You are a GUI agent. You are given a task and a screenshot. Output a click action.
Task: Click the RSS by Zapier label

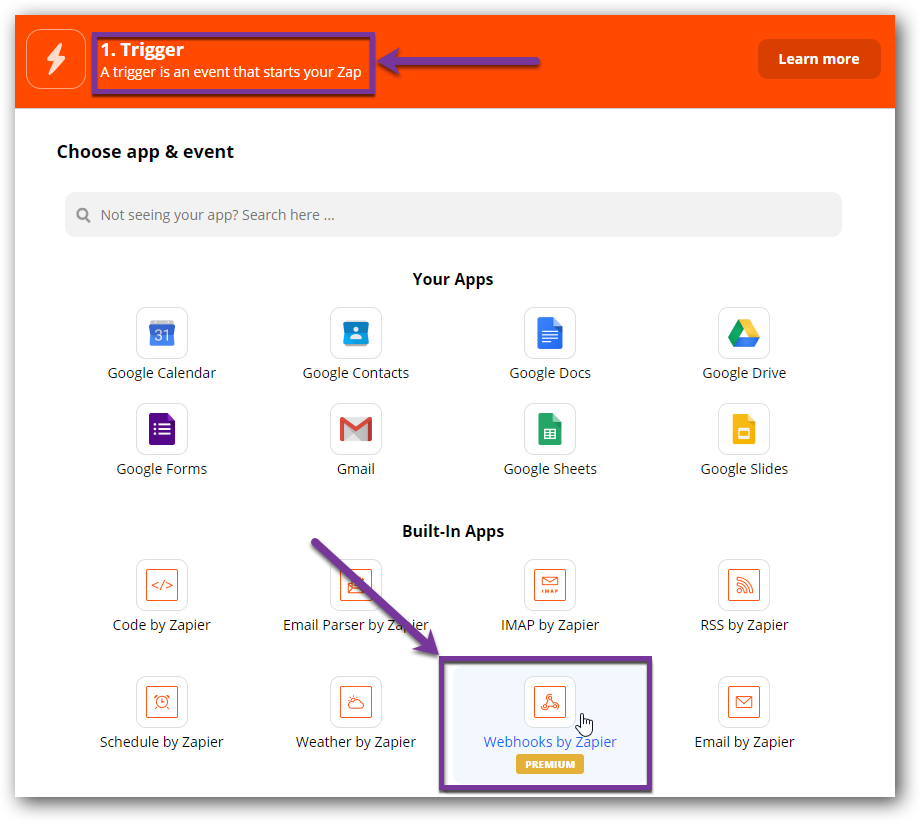click(x=744, y=625)
